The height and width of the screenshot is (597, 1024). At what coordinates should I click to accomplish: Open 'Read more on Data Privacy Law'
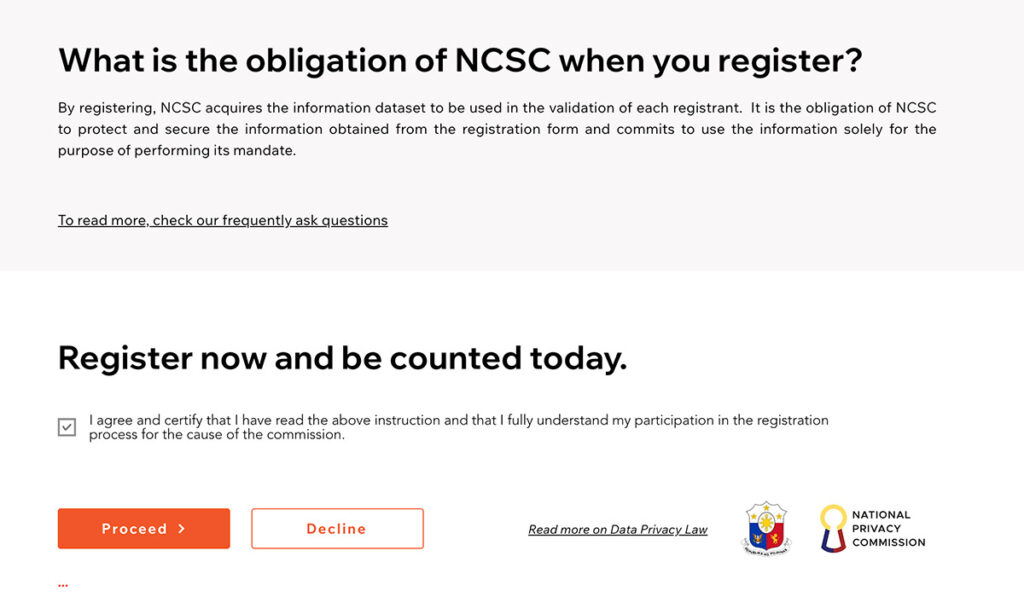pyautogui.click(x=618, y=529)
